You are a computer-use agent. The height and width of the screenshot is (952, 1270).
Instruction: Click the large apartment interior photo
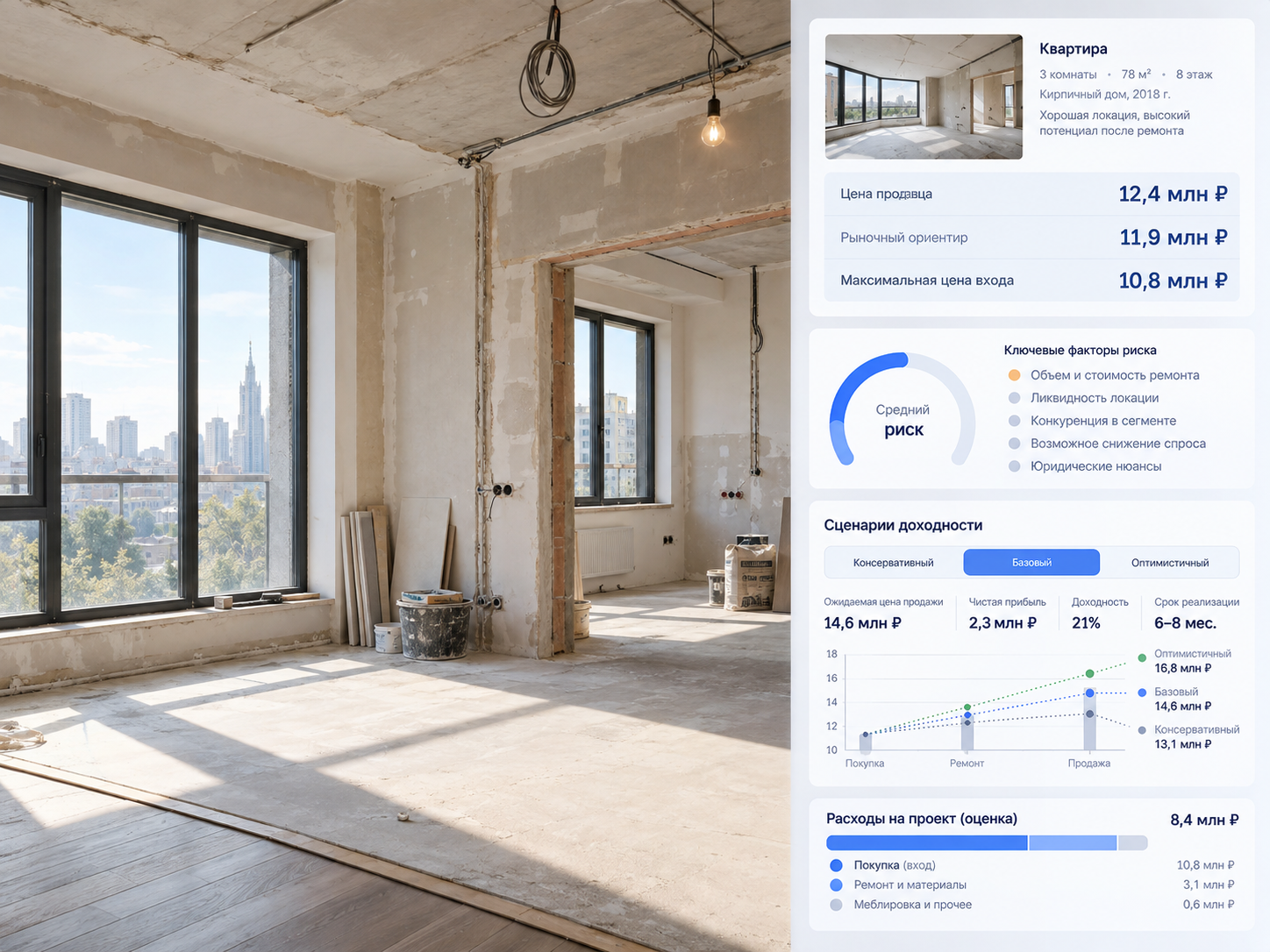tap(395, 476)
